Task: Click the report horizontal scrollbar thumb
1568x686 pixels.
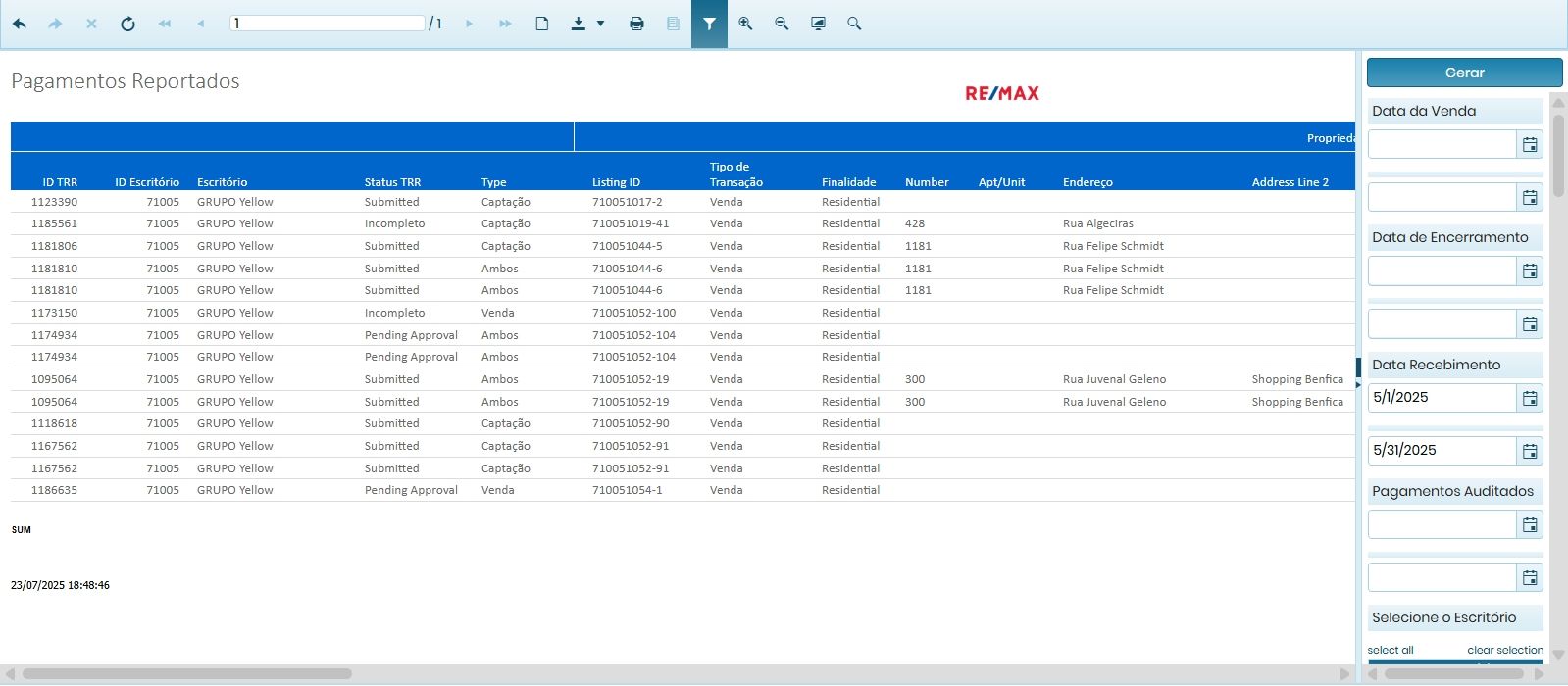Action: [x=187, y=674]
